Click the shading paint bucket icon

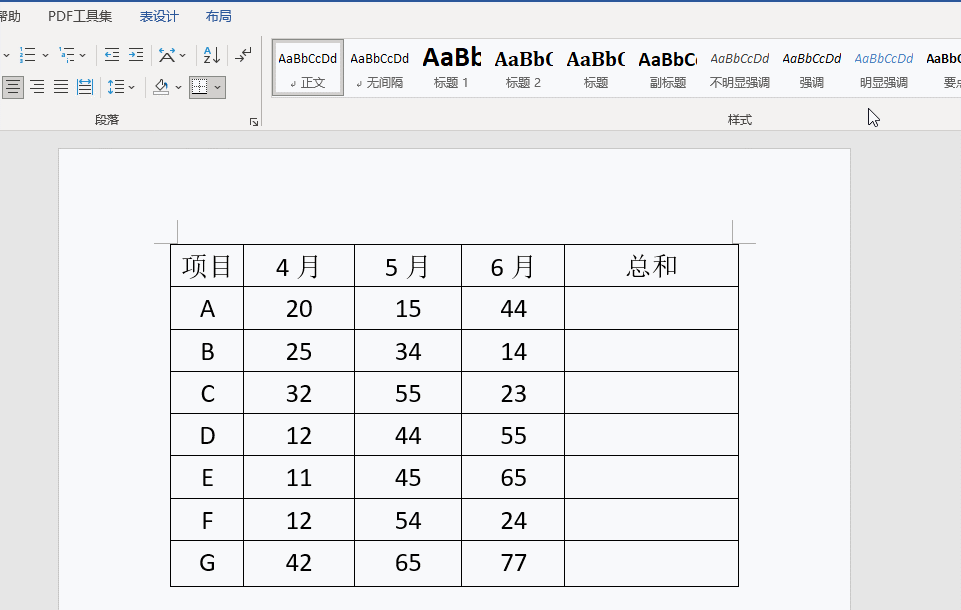click(161, 87)
